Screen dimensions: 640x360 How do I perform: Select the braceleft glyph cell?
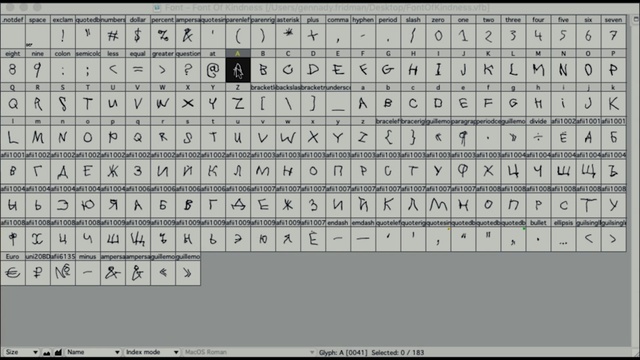(388, 134)
